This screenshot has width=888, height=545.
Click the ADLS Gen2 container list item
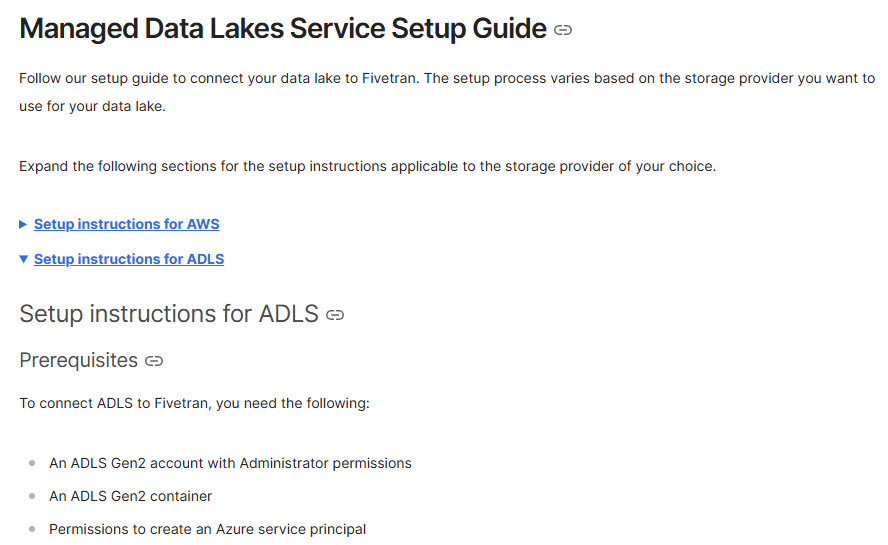point(130,496)
